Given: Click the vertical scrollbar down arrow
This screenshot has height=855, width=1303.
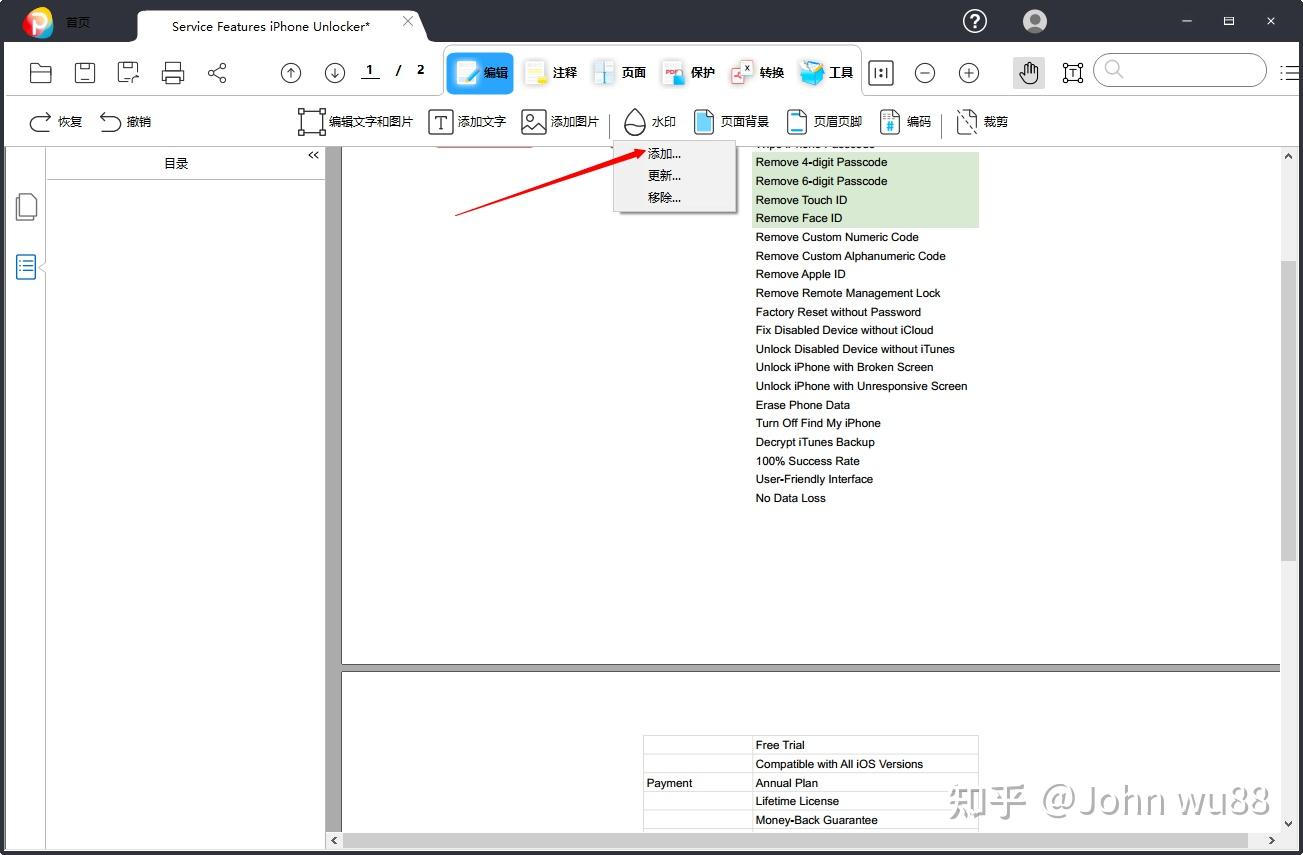Looking at the screenshot, I should pyautogui.click(x=1288, y=825).
